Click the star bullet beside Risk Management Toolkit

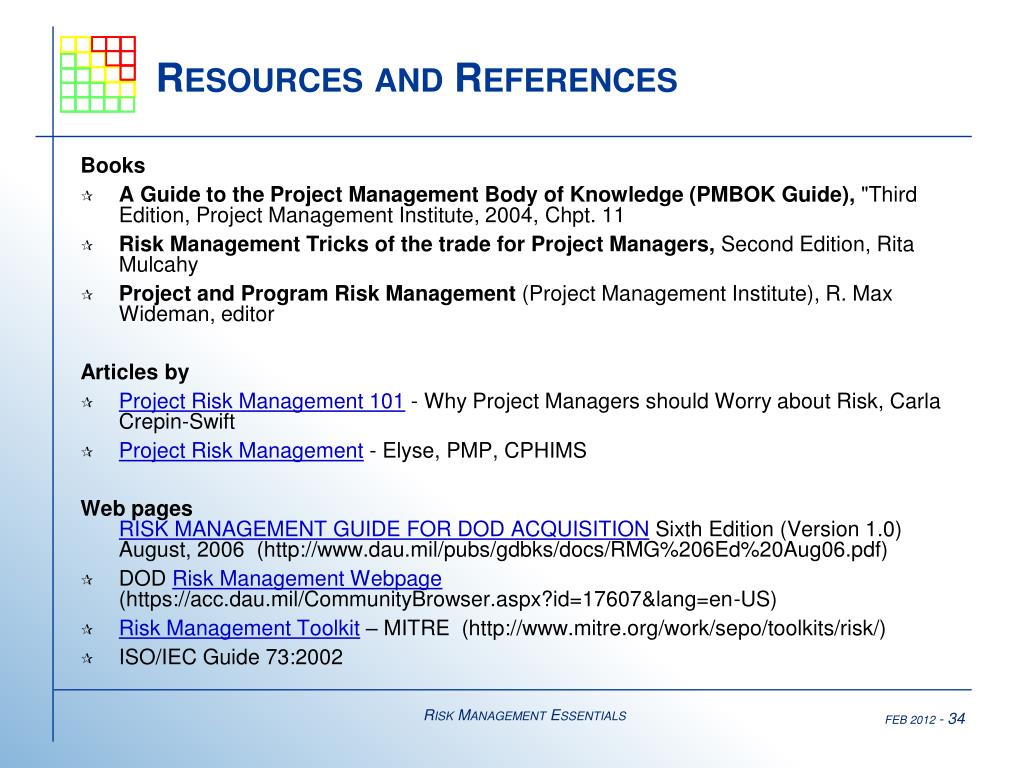click(x=87, y=630)
